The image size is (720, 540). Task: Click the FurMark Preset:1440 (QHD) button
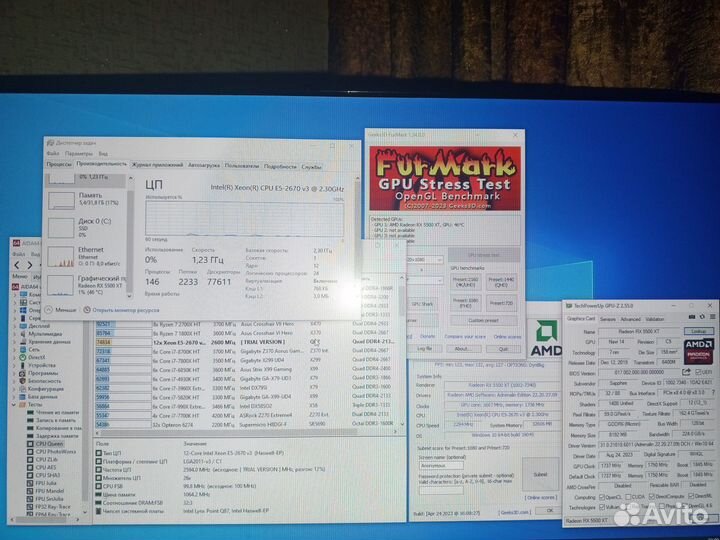point(501,282)
